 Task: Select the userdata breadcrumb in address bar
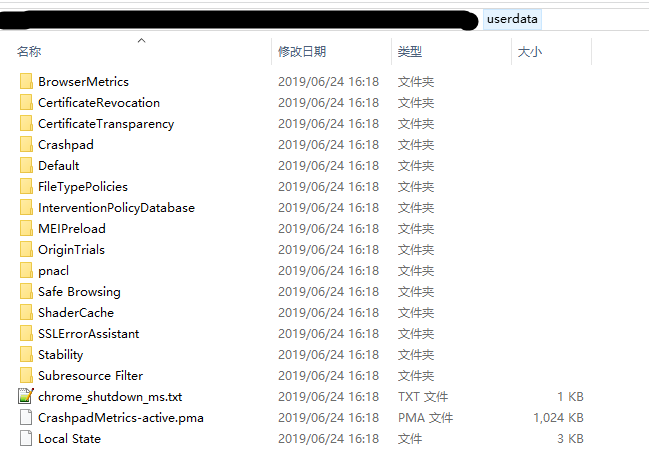pyautogui.click(x=512, y=19)
